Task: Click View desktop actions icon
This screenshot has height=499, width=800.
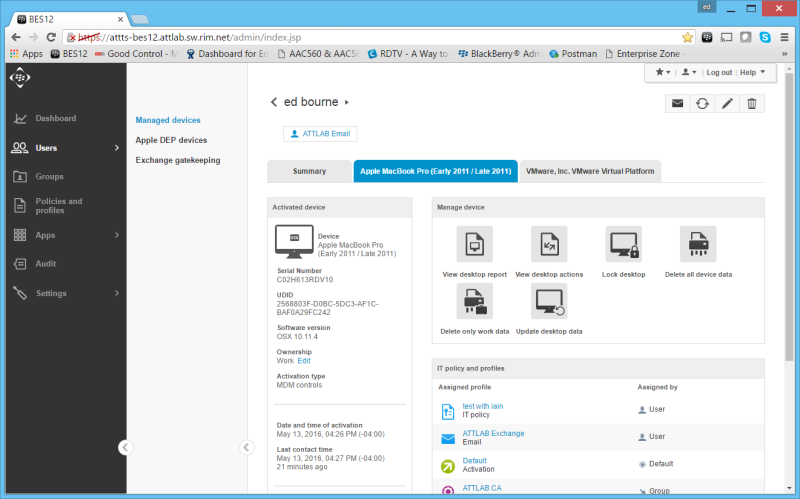Action: [x=549, y=244]
